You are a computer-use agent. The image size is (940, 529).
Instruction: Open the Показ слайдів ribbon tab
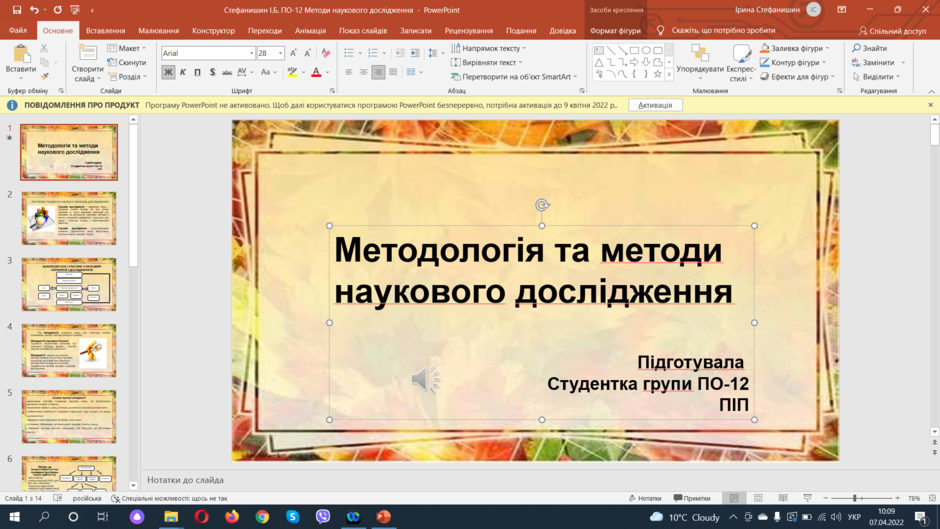[363, 31]
